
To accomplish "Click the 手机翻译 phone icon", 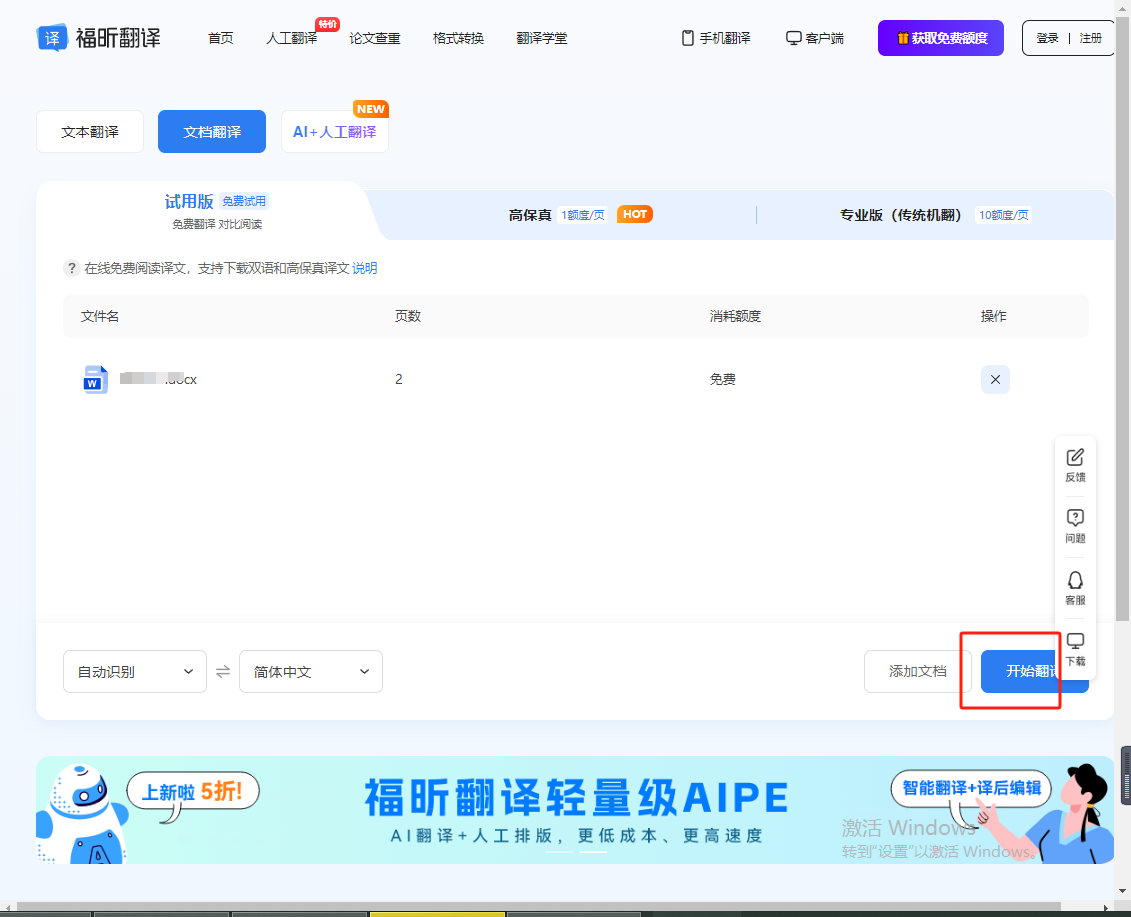I will coord(687,38).
